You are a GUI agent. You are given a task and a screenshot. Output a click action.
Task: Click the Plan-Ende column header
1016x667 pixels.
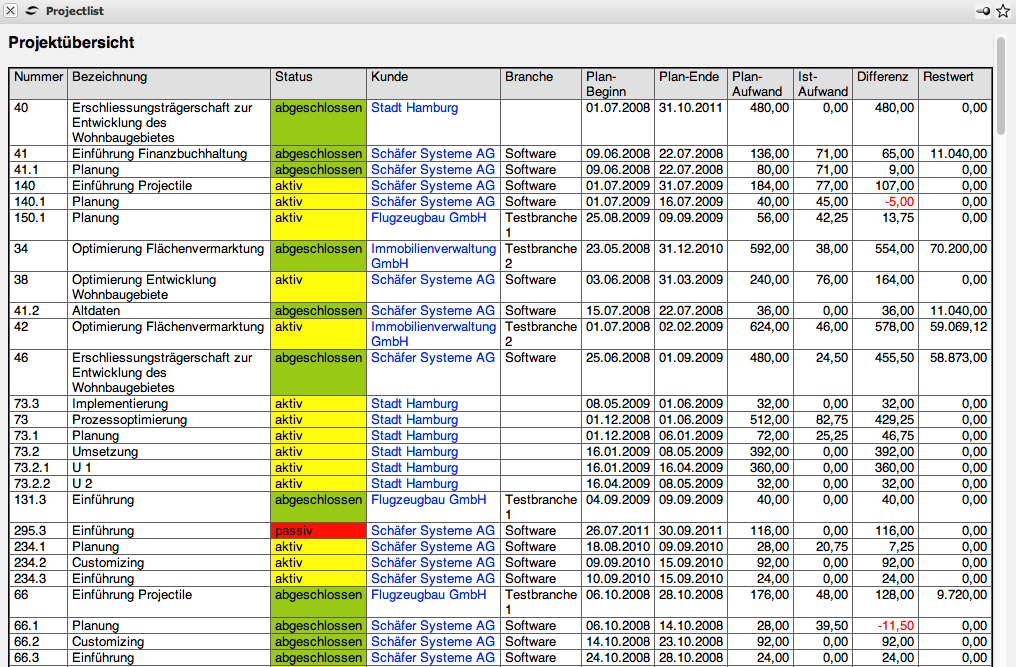click(689, 77)
